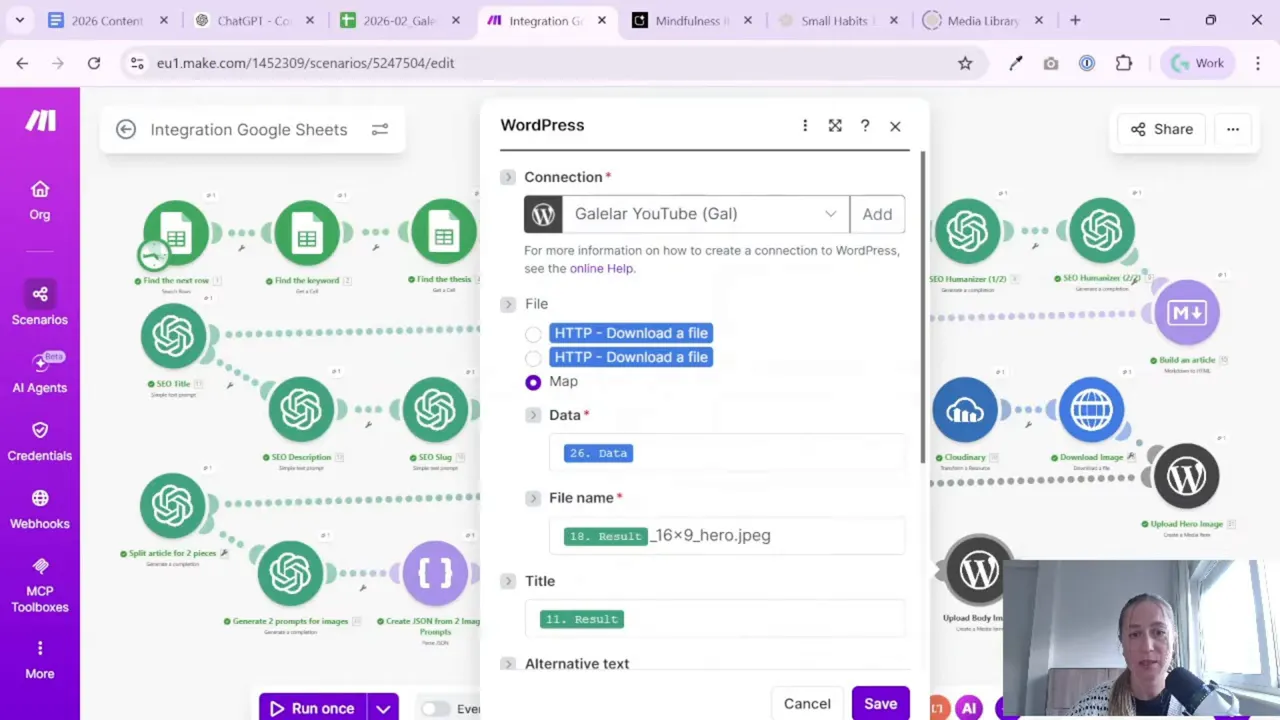1280x720 pixels.
Task: Select the 'SEO Title' ChatGPT module
Action: click(173, 336)
